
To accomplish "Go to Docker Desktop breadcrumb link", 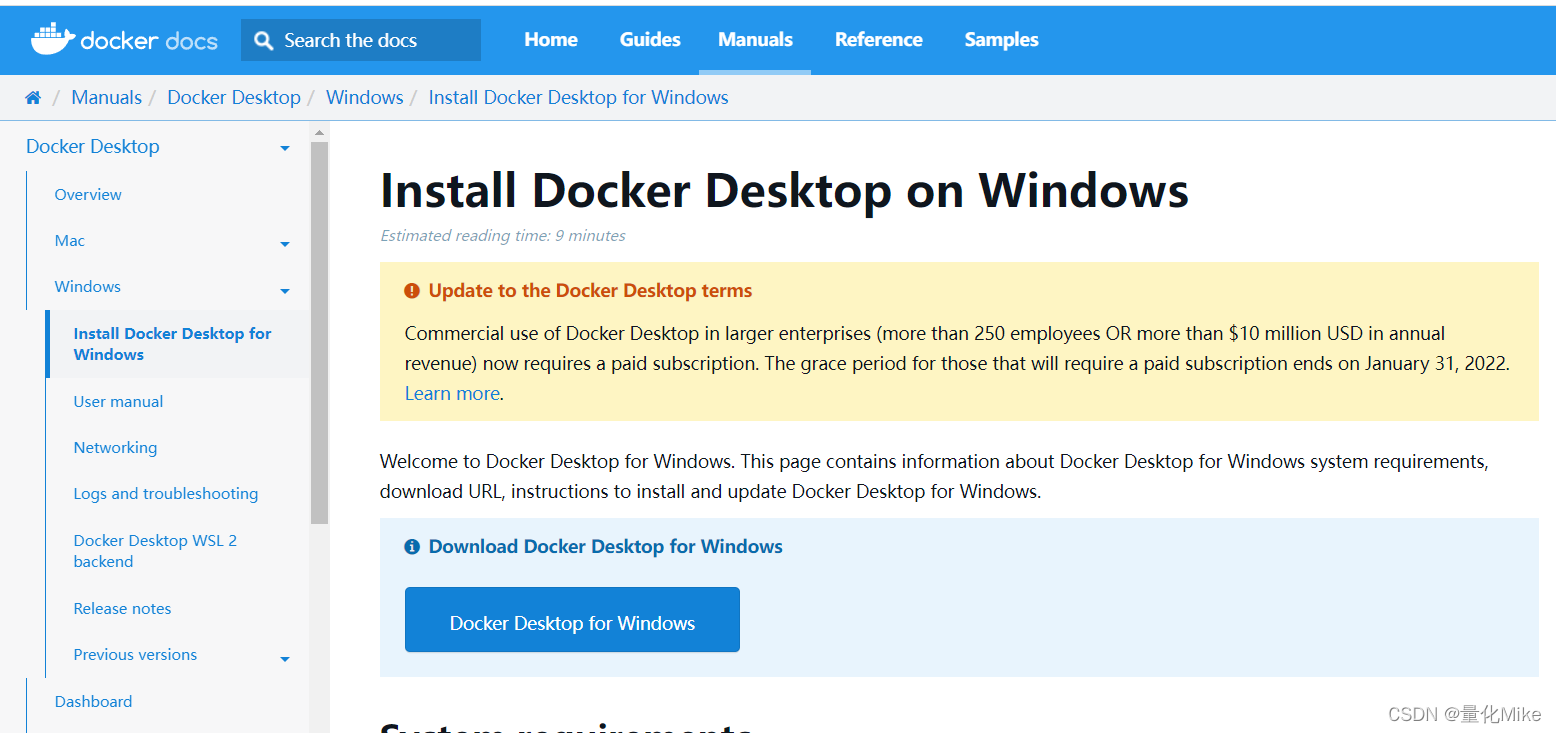I will tap(234, 97).
